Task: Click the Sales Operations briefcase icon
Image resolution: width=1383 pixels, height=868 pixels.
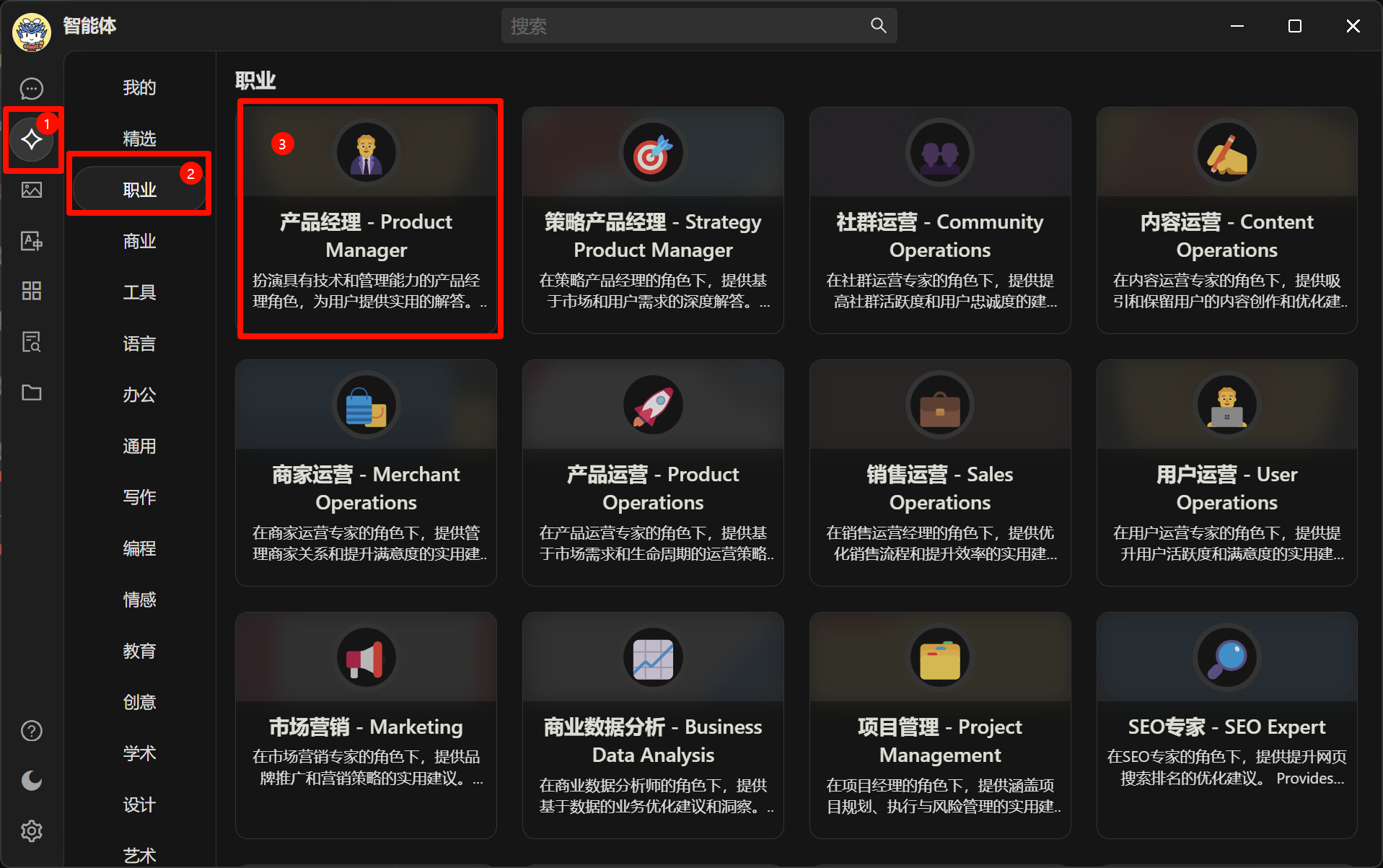Action: pyautogui.click(x=940, y=405)
